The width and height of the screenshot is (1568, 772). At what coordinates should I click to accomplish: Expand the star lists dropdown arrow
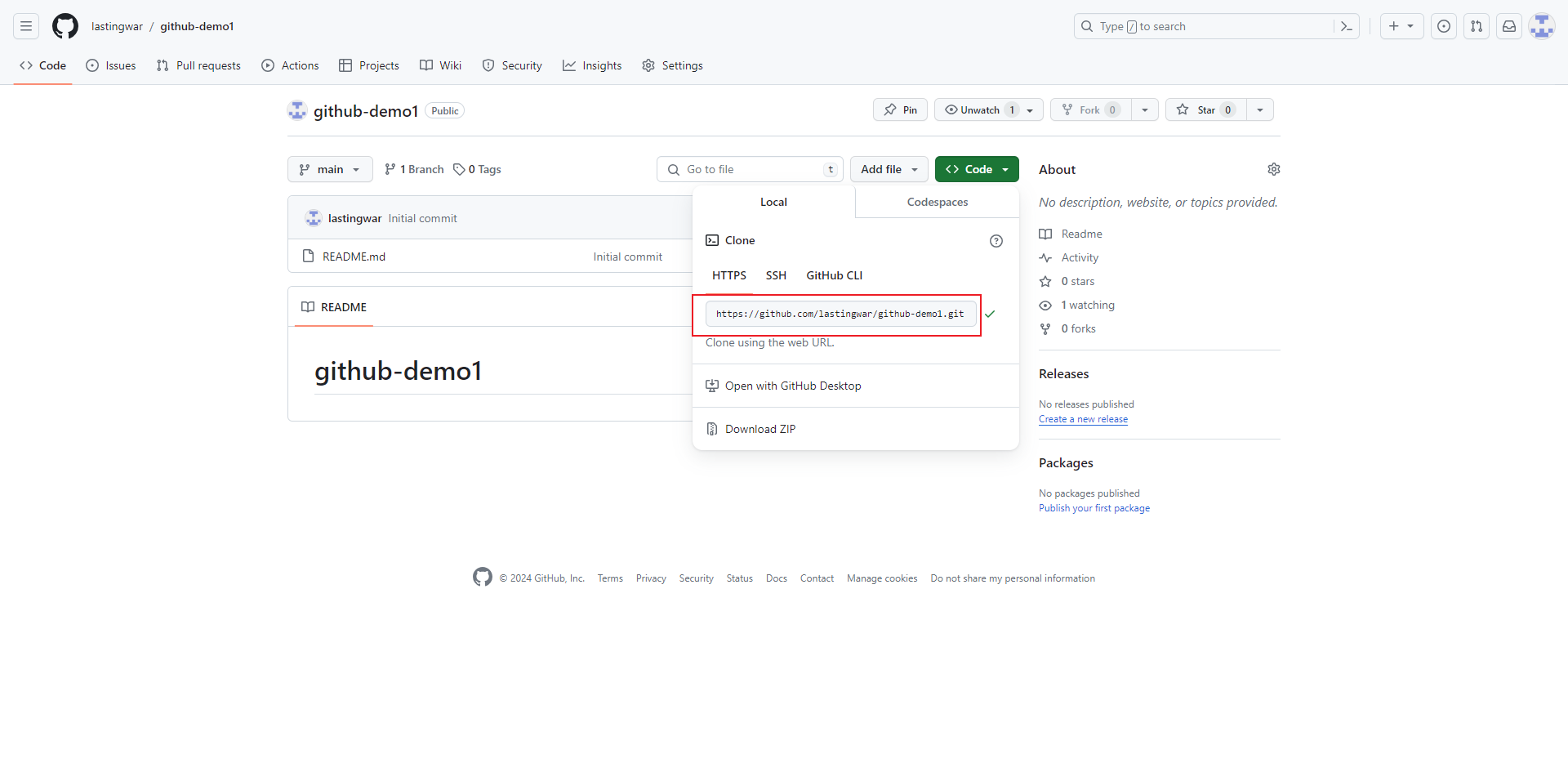(1260, 110)
